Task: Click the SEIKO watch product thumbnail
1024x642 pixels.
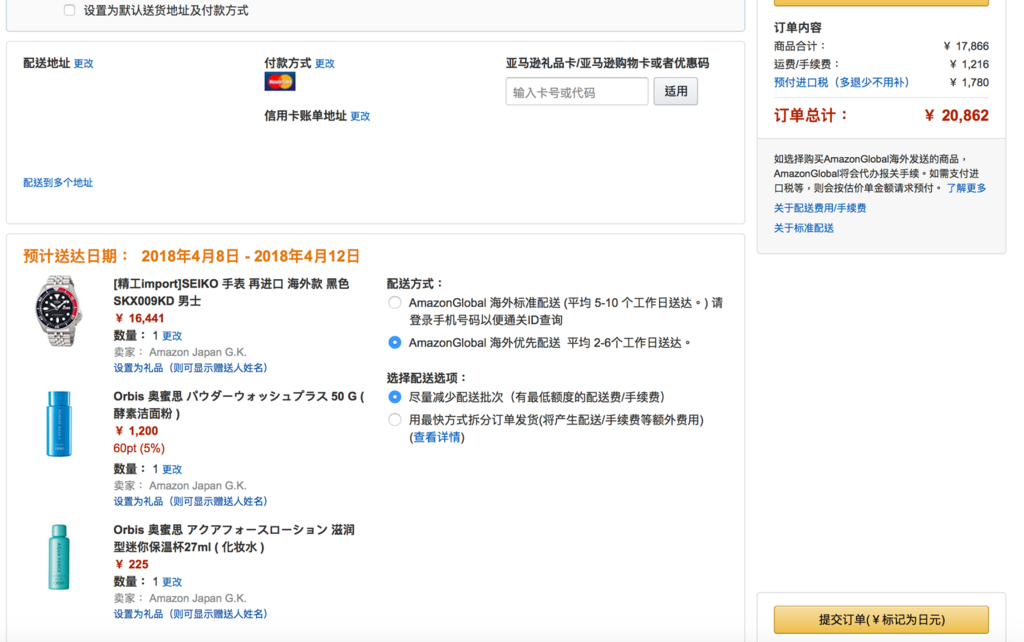Action: 58,312
